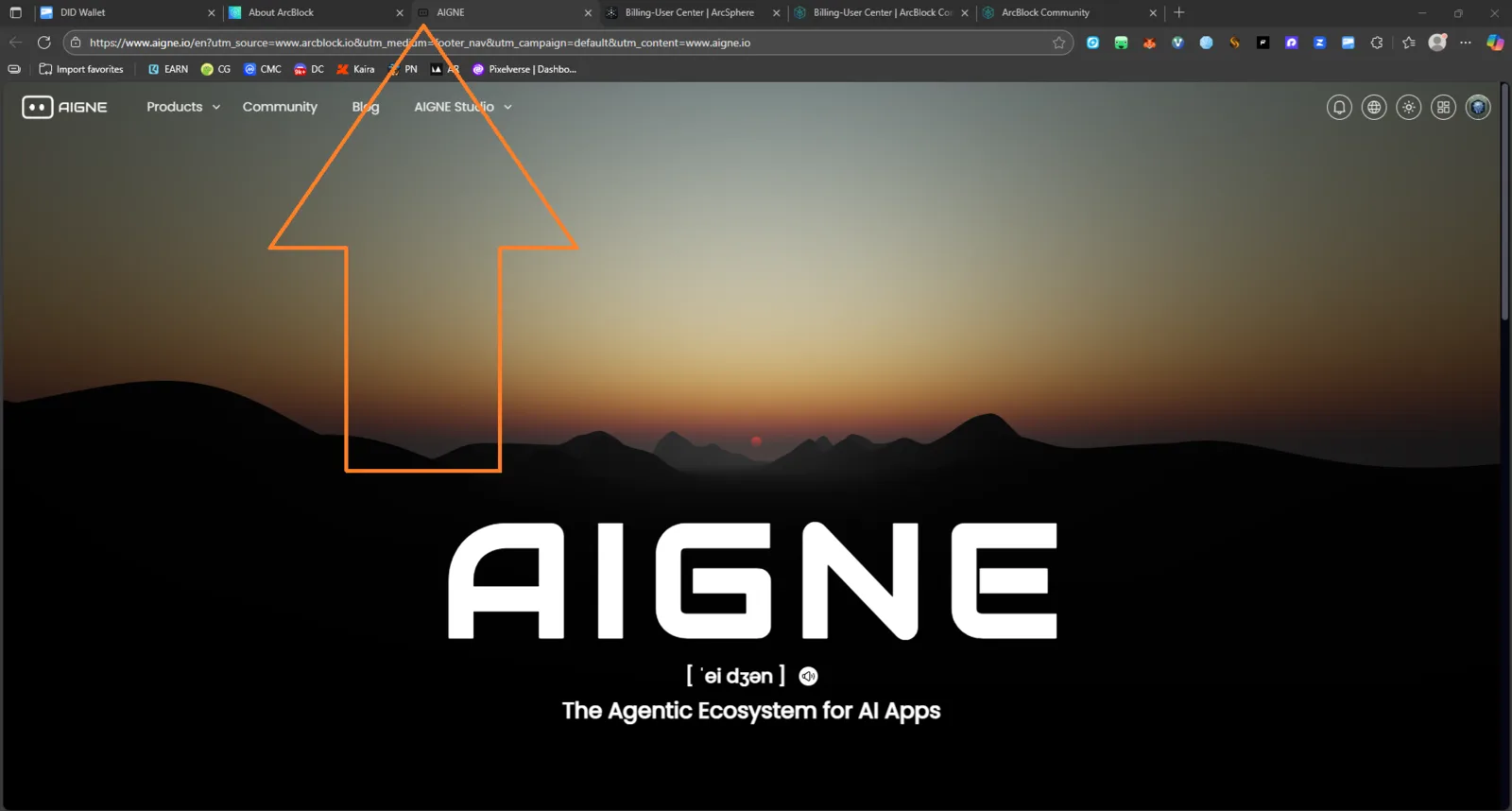Toggle the sun theme mode button

pyautogui.click(x=1409, y=108)
